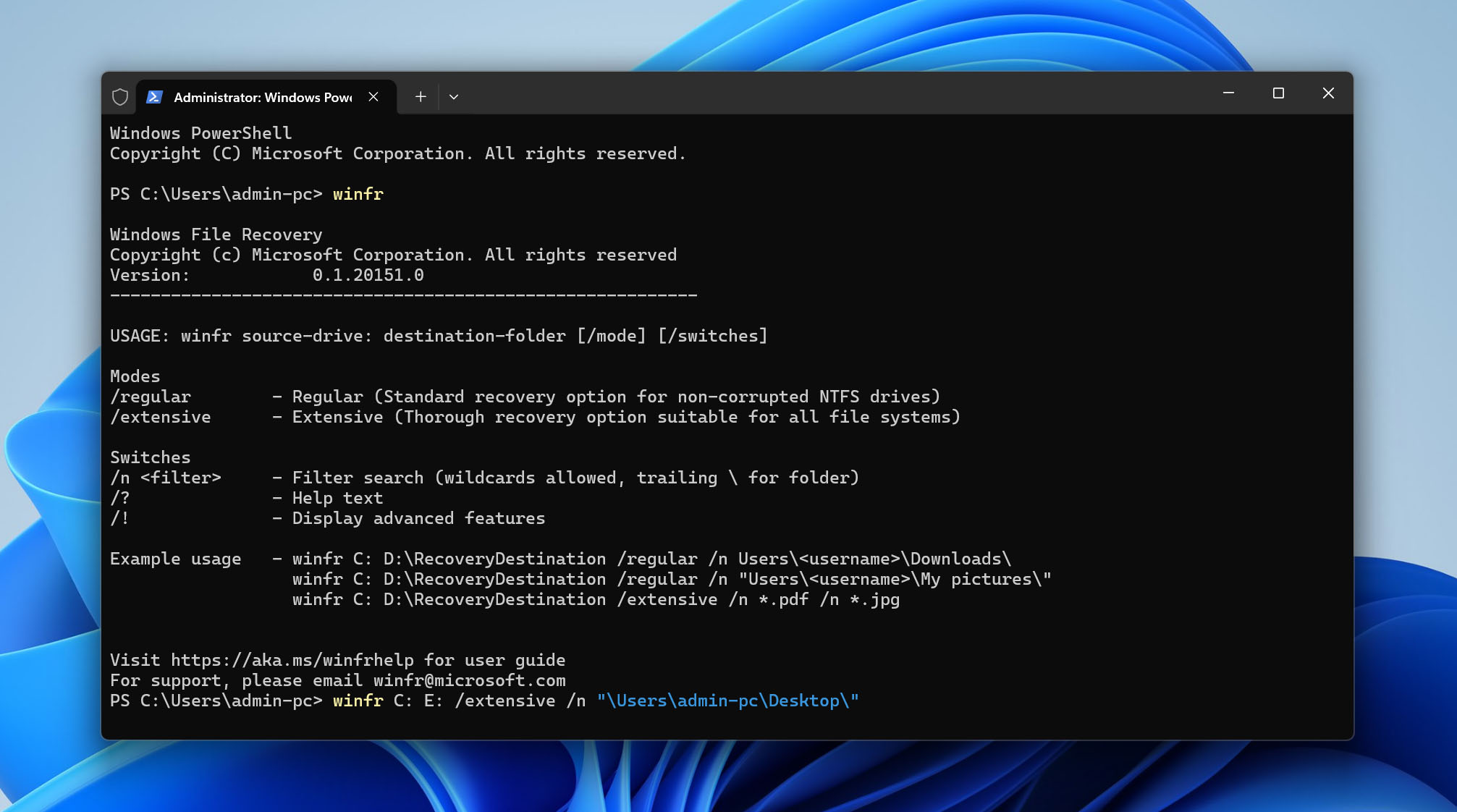Click the USAGE syntax line

(x=439, y=336)
